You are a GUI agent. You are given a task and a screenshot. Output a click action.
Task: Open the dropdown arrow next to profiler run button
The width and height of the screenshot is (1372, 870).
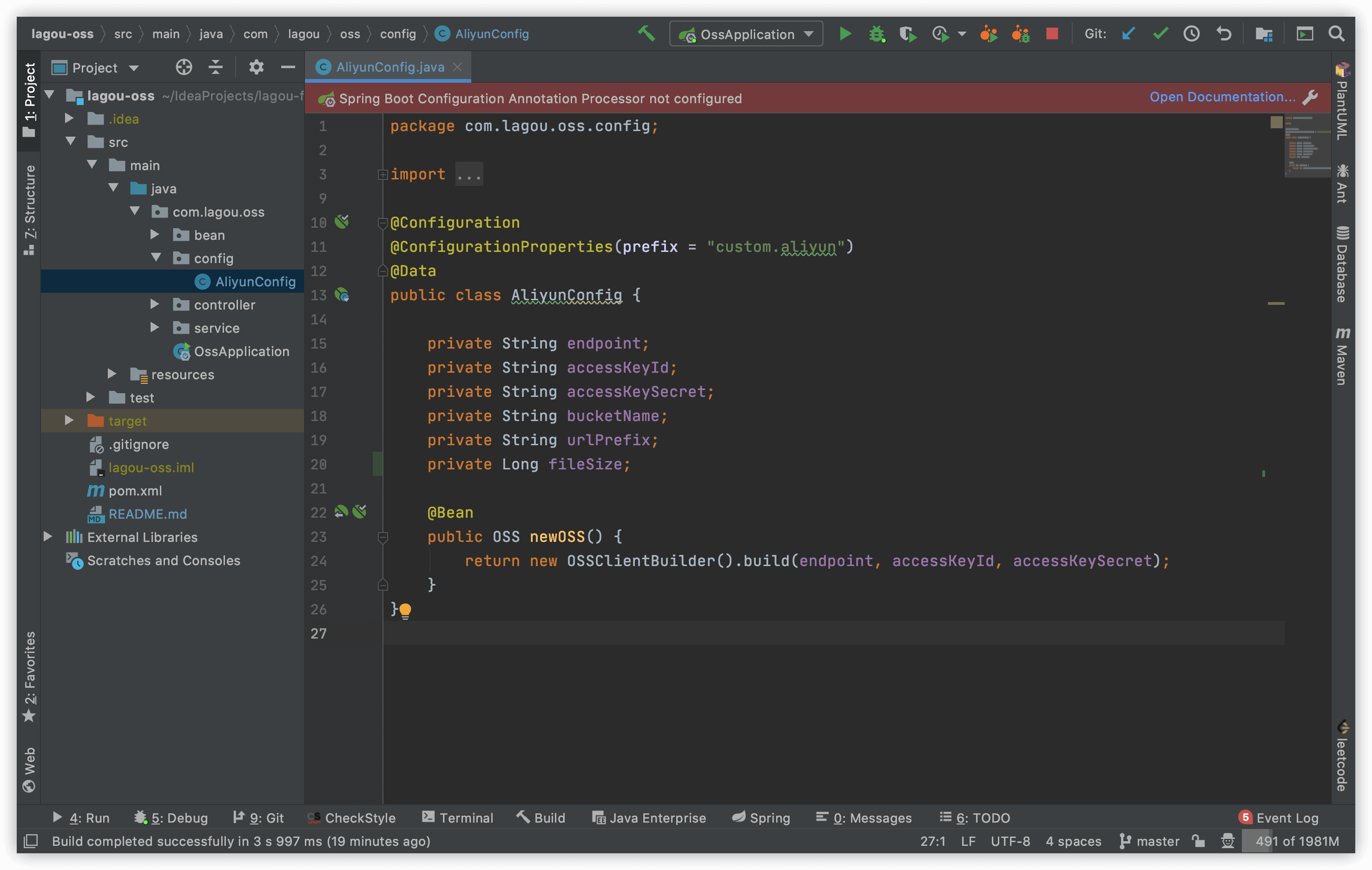point(963,34)
